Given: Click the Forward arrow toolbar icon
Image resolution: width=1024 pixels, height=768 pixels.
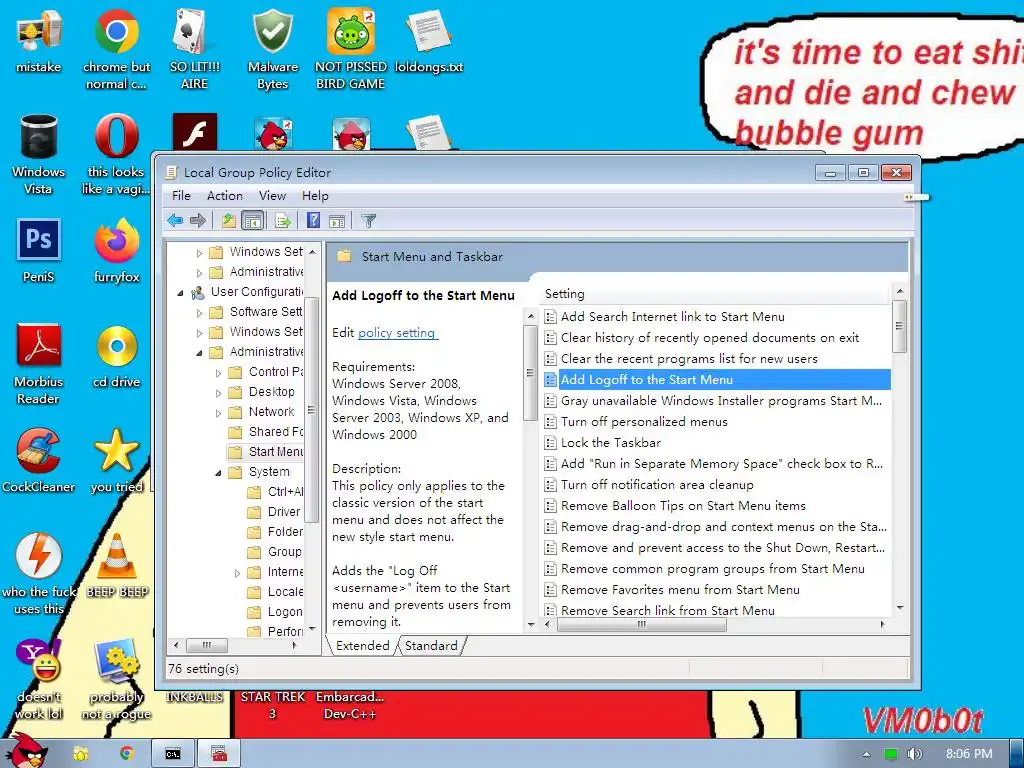Looking at the screenshot, I should coord(198,221).
